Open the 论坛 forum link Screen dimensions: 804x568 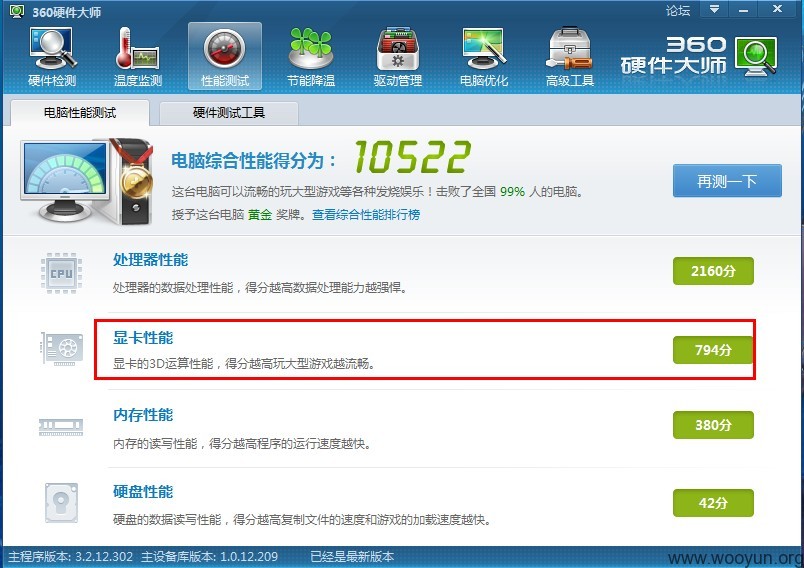point(677,10)
